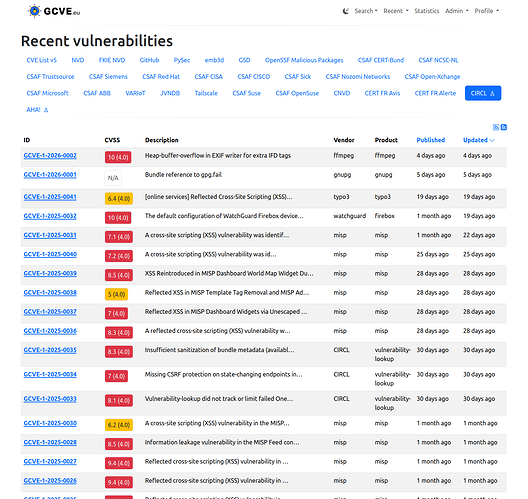Click the icon next to AHA!
The height and width of the screenshot is (499, 528).
(46, 110)
